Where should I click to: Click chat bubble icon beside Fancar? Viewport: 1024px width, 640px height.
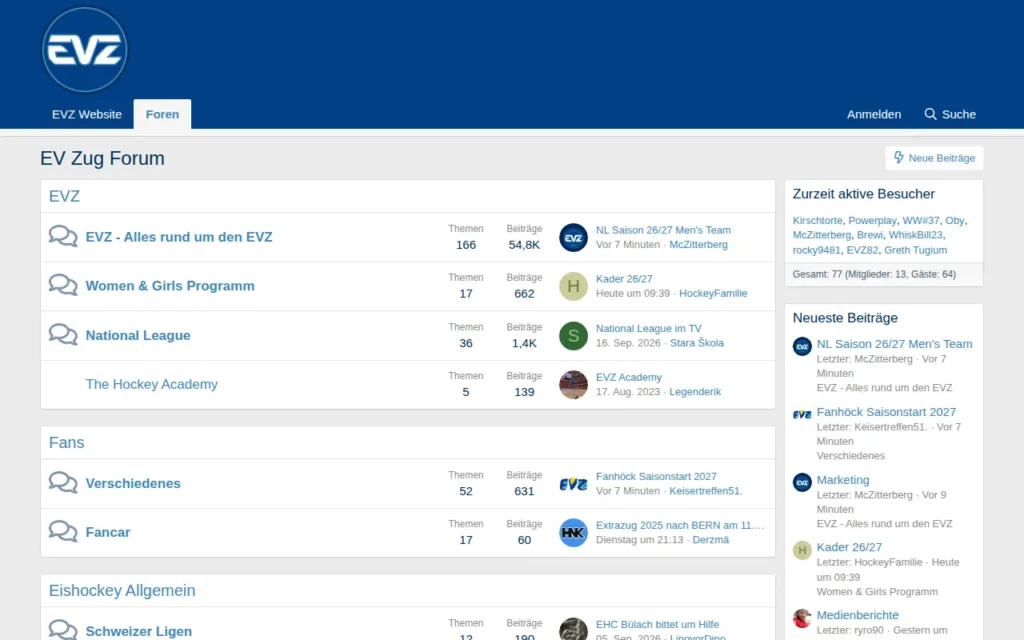click(63, 532)
